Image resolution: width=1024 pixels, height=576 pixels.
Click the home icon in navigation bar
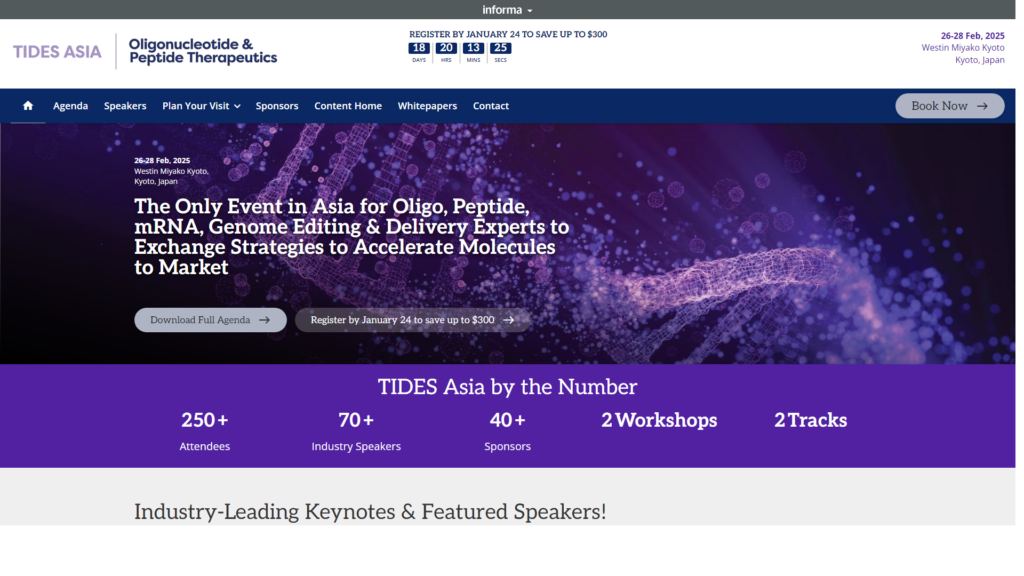point(27,106)
